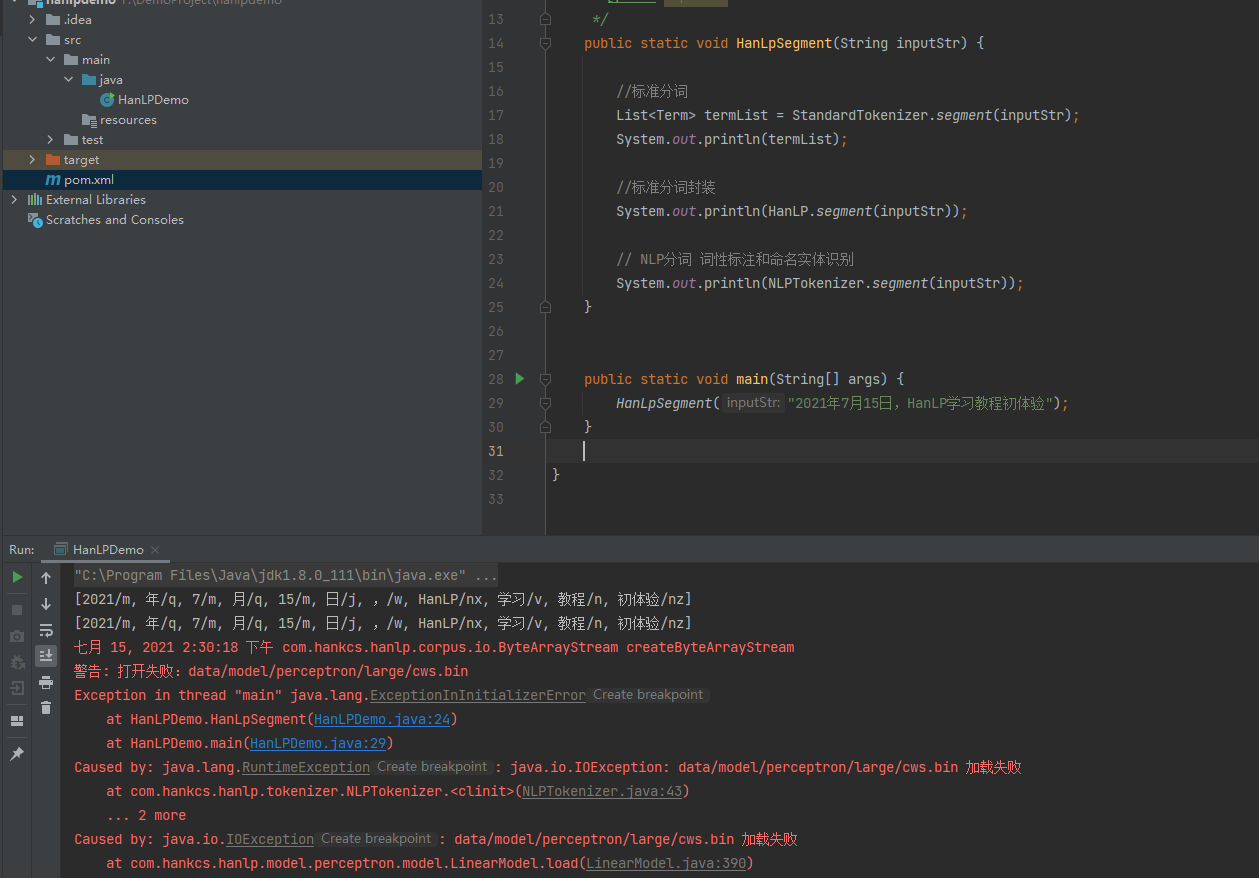Click the Stop process square icon
Screen dimensions: 1259x878
[x=17, y=609]
